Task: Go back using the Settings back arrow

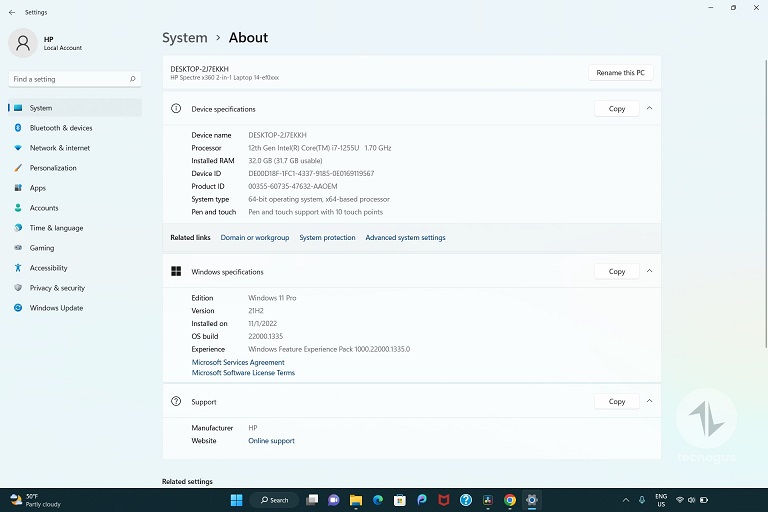Action: pyautogui.click(x=12, y=12)
